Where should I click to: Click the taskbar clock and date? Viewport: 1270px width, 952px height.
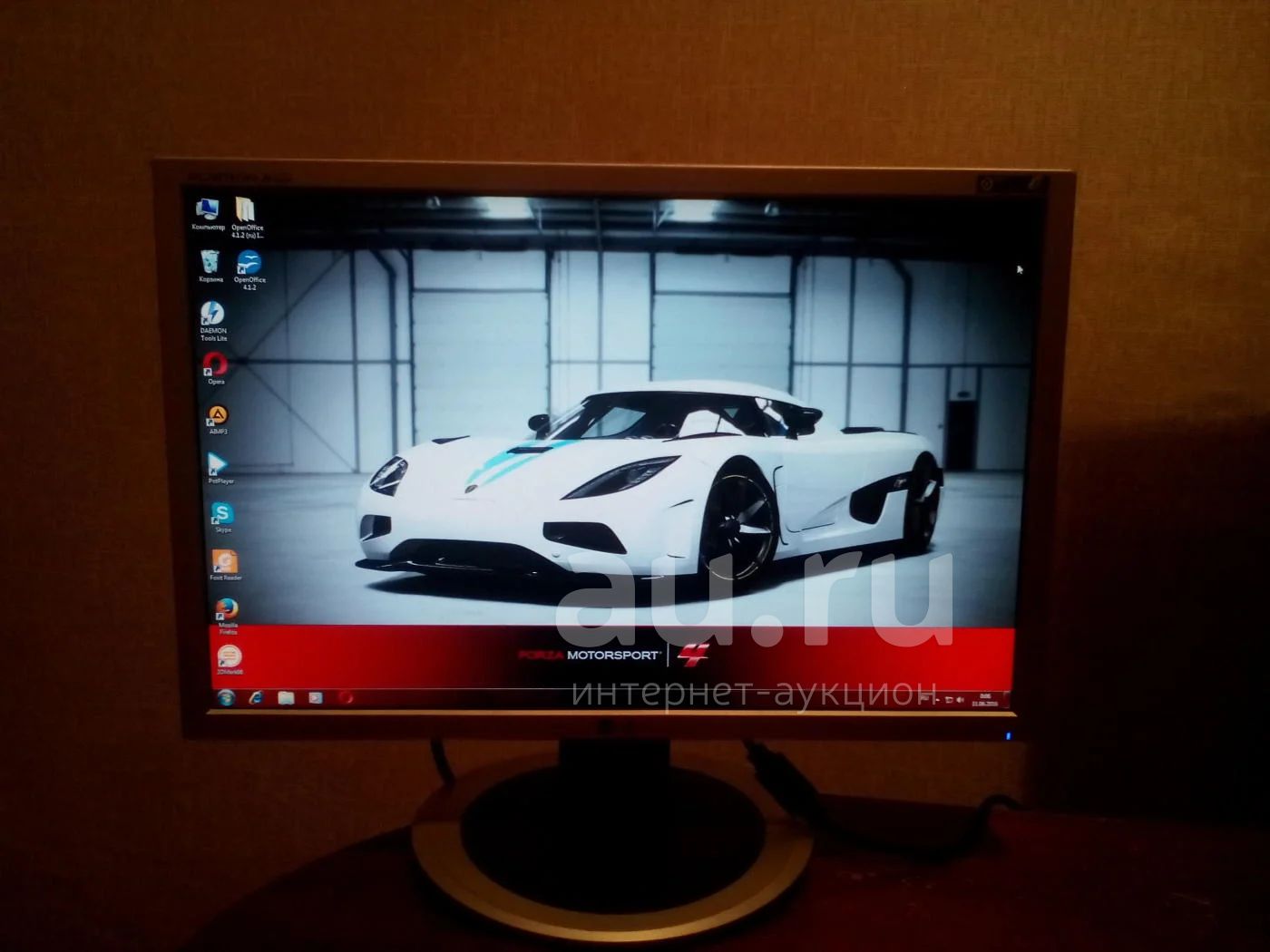pyautogui.click(x=984, y=700)
